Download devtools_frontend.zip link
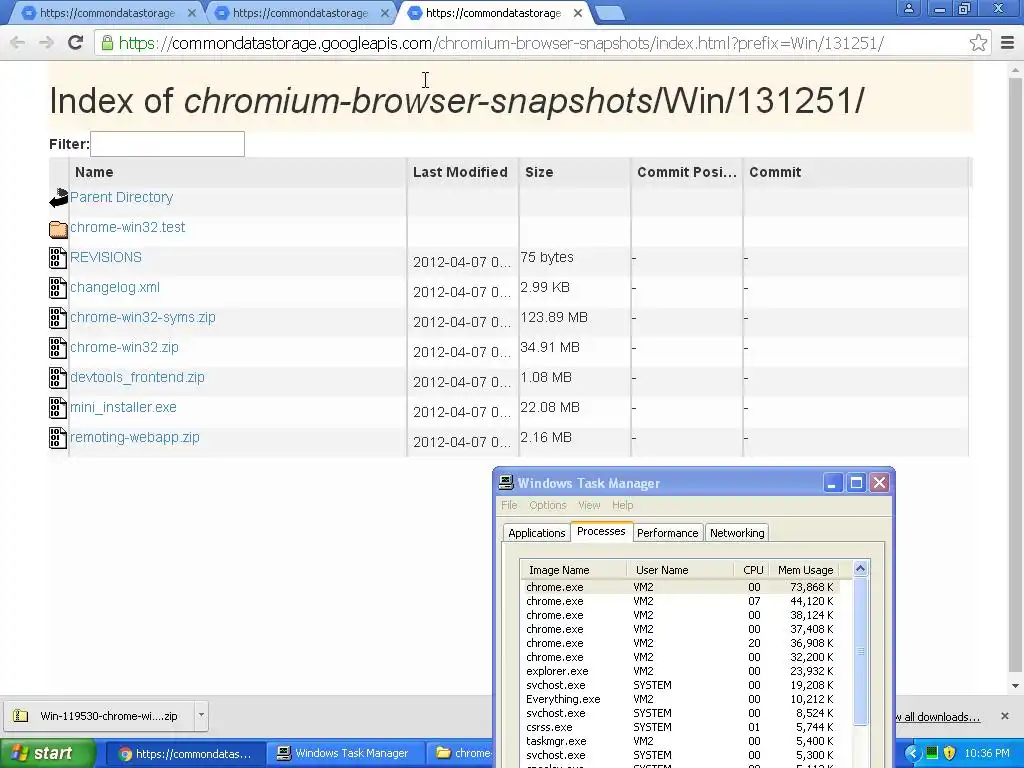1024x768 pixels. pyautogui.click(x=137, y=377)
